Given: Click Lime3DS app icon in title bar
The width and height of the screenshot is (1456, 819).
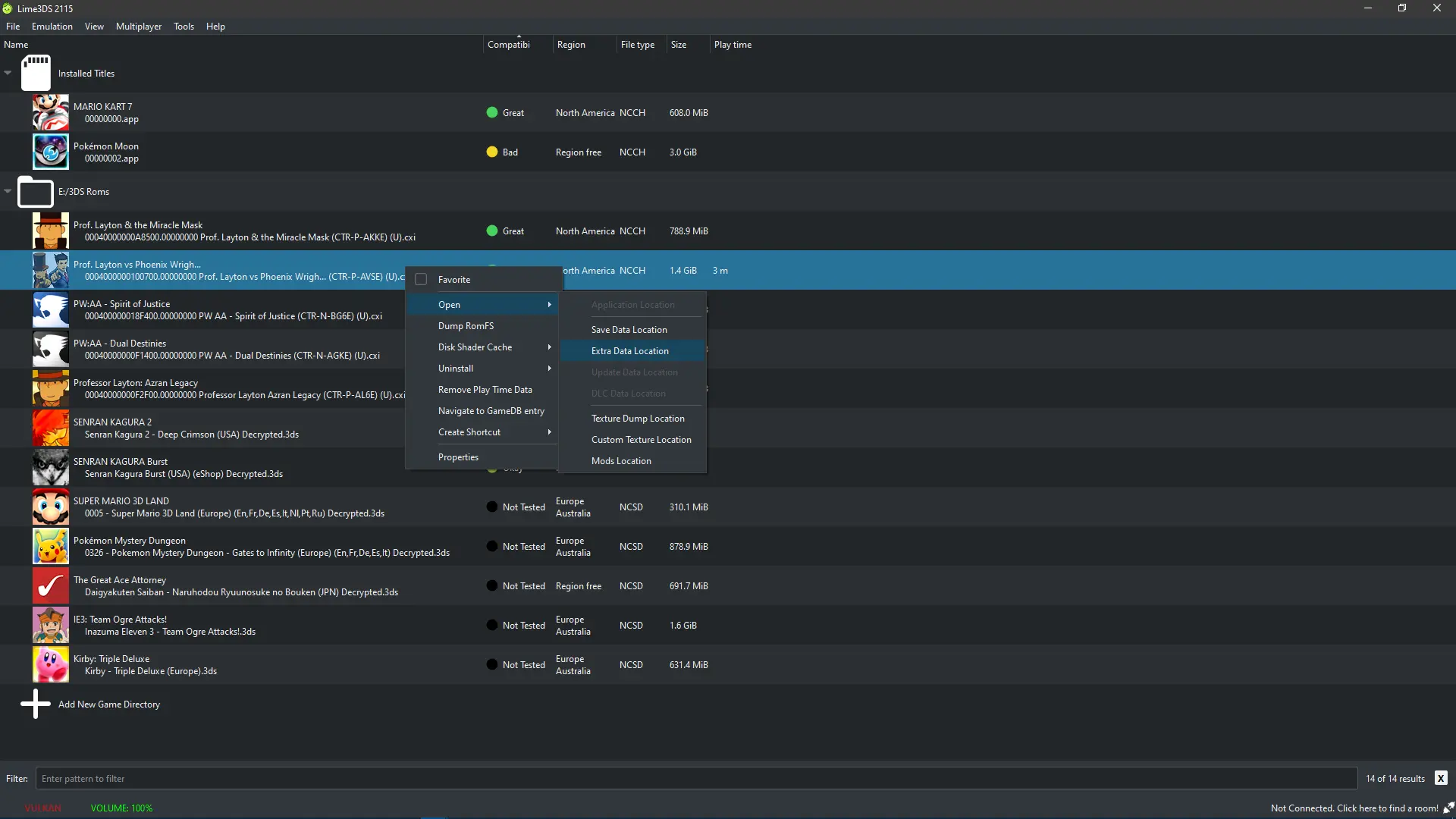Looking at the screenshot, I should [x=8, y=8].
